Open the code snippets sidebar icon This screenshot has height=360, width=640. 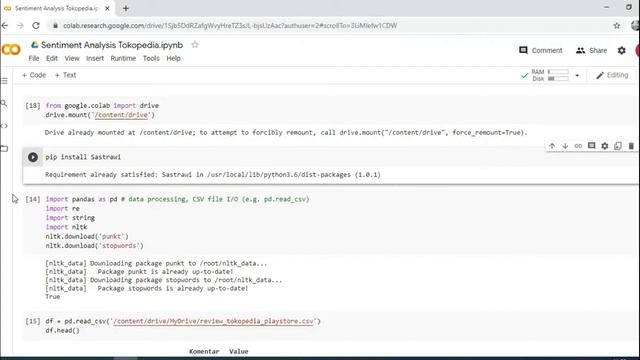point(4,126)
